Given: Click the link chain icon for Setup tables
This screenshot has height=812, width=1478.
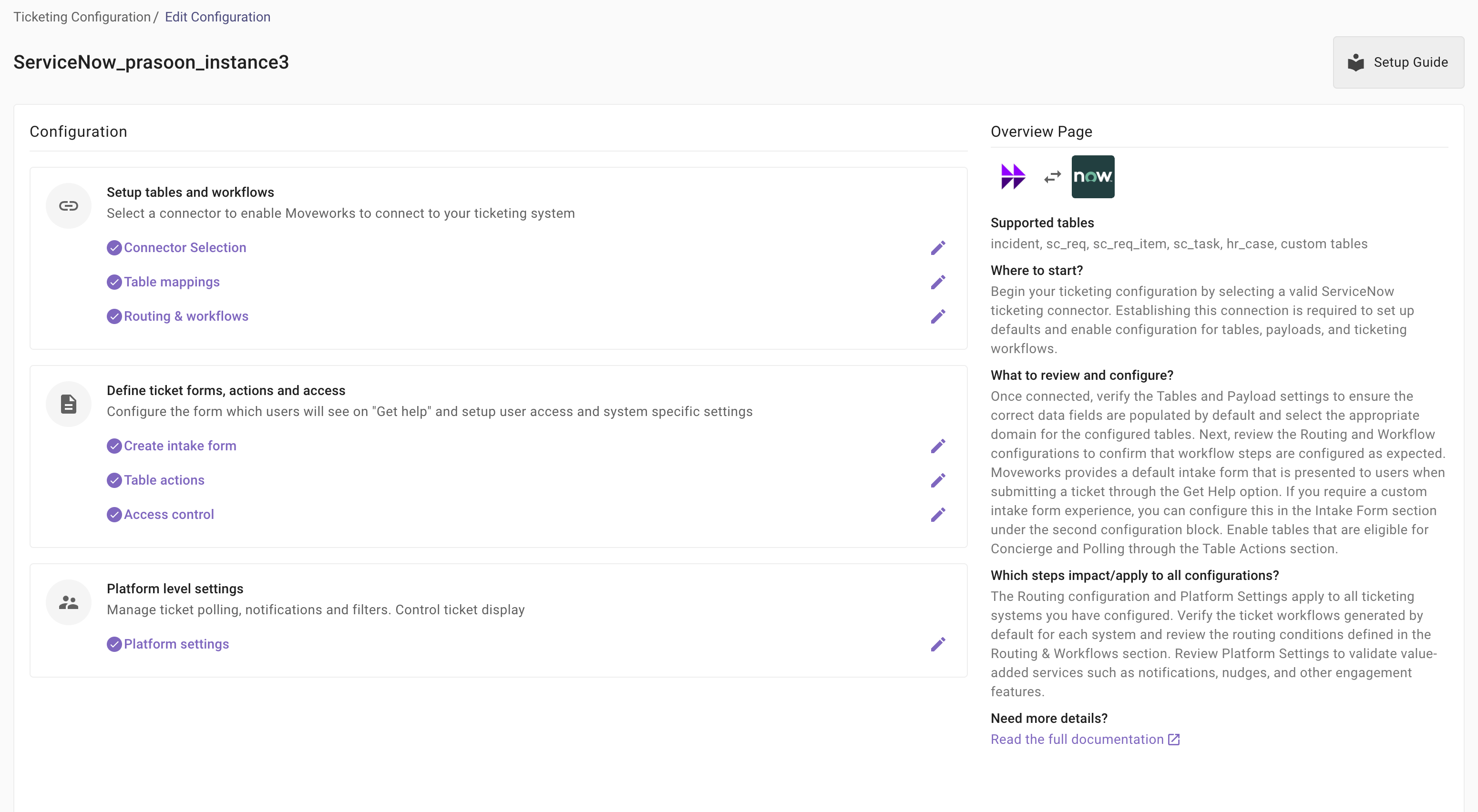Looking at the screenshot, I should click(x=68, y=206).
